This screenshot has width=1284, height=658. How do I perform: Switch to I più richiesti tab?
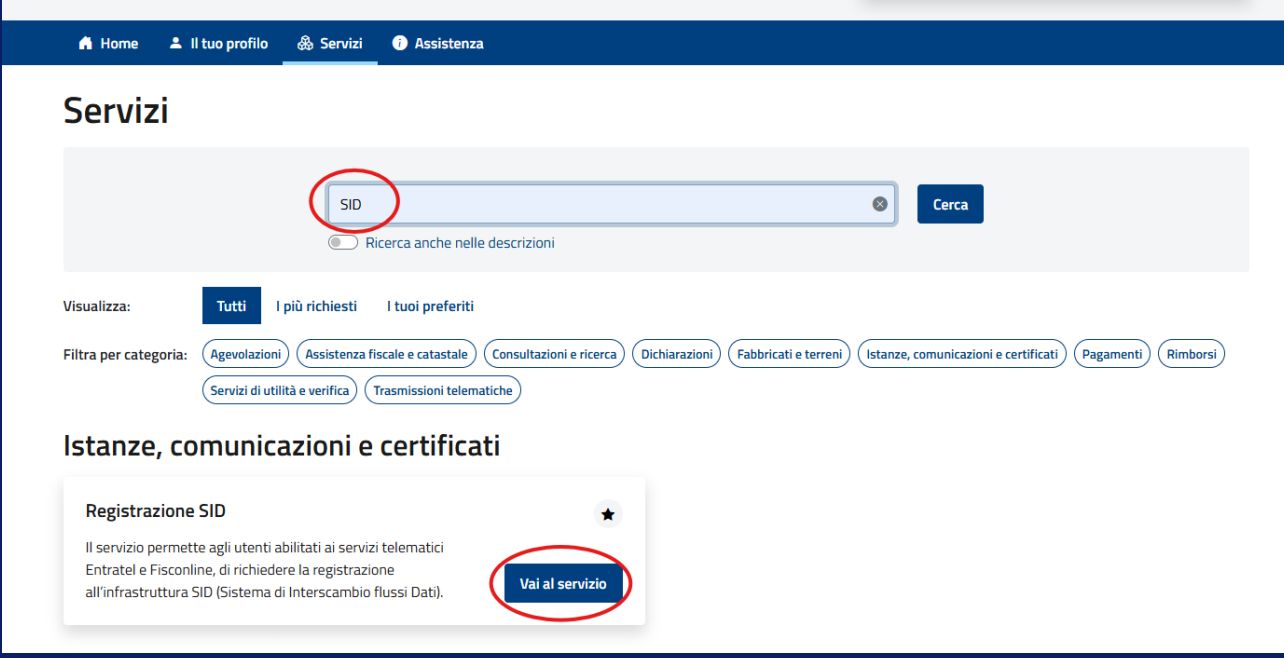click(316, 306)
